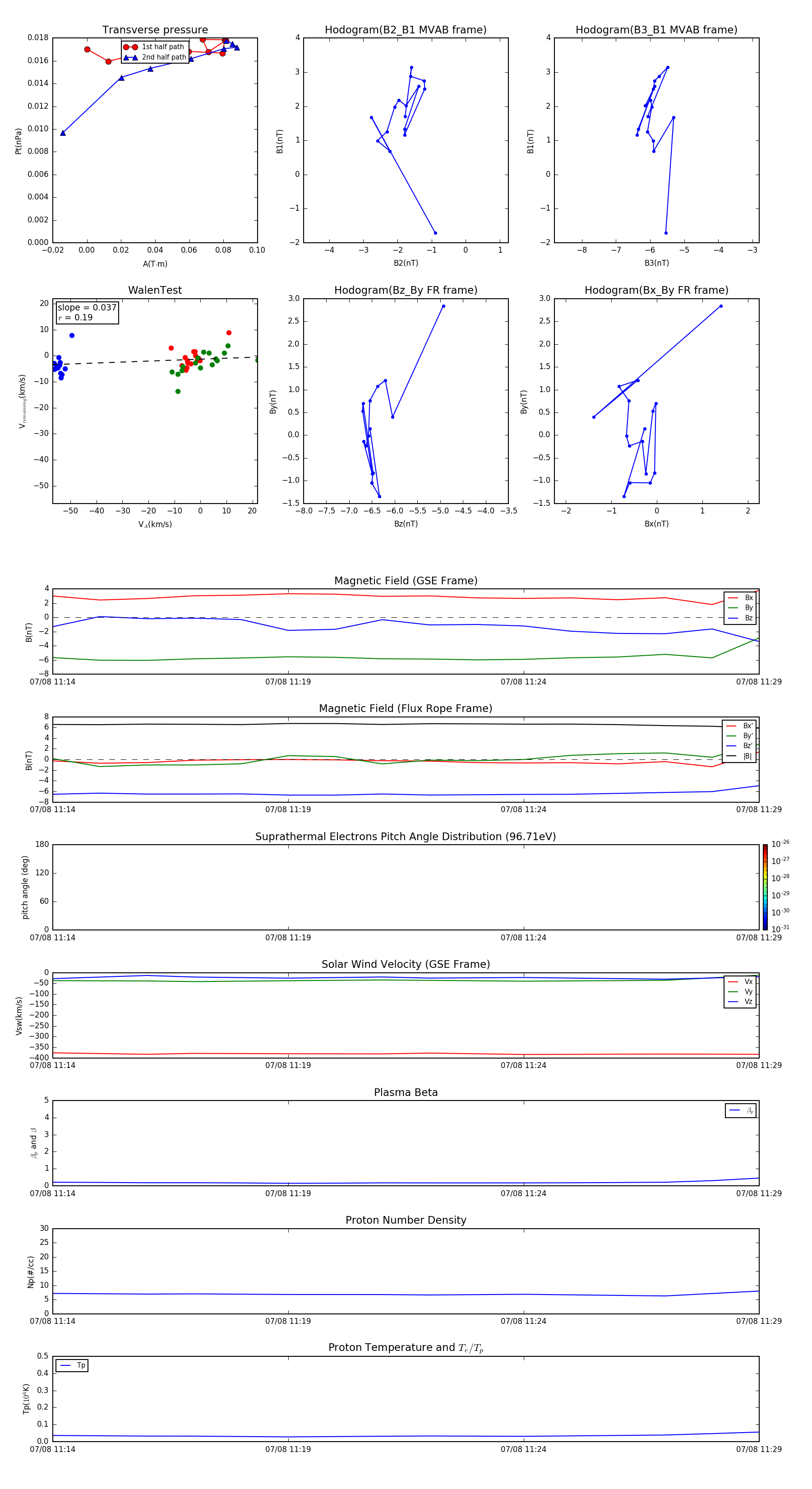Viewport: 812px width, 1489px height.
Task: Click the '07/08 11:19' tick under GSE plot
Action: point(288,682)
